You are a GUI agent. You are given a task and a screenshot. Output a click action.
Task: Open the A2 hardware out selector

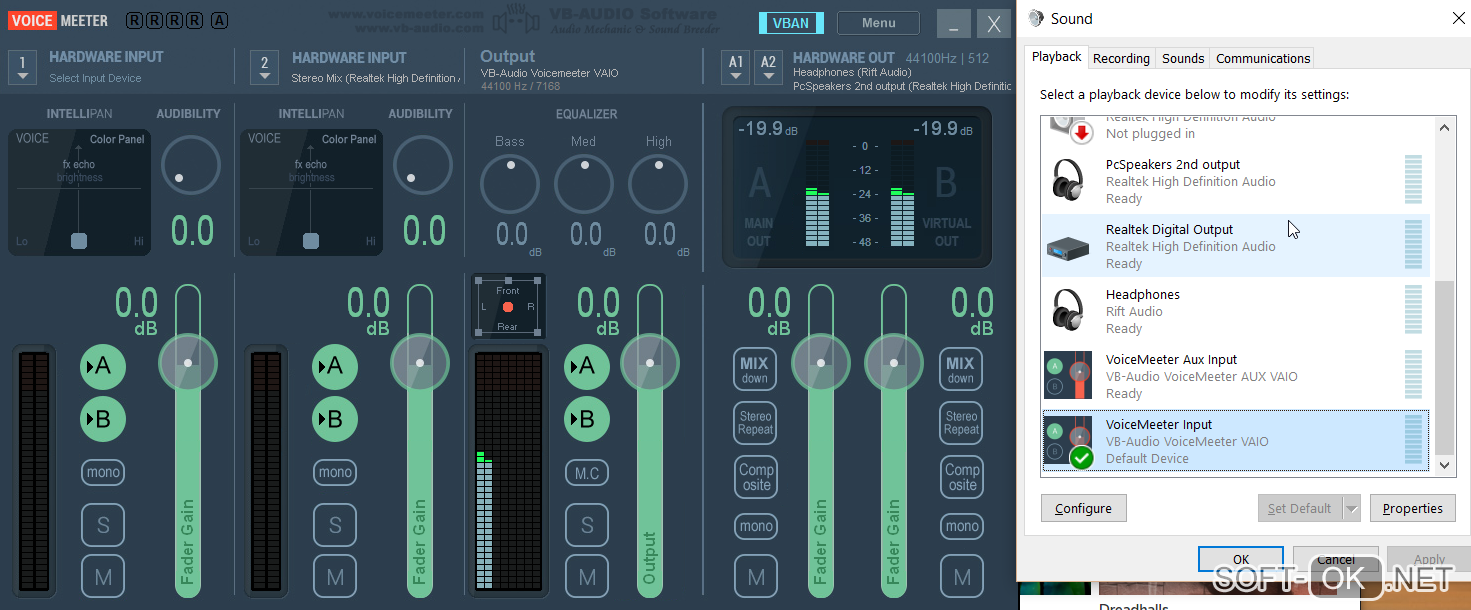tap(768, 66)
